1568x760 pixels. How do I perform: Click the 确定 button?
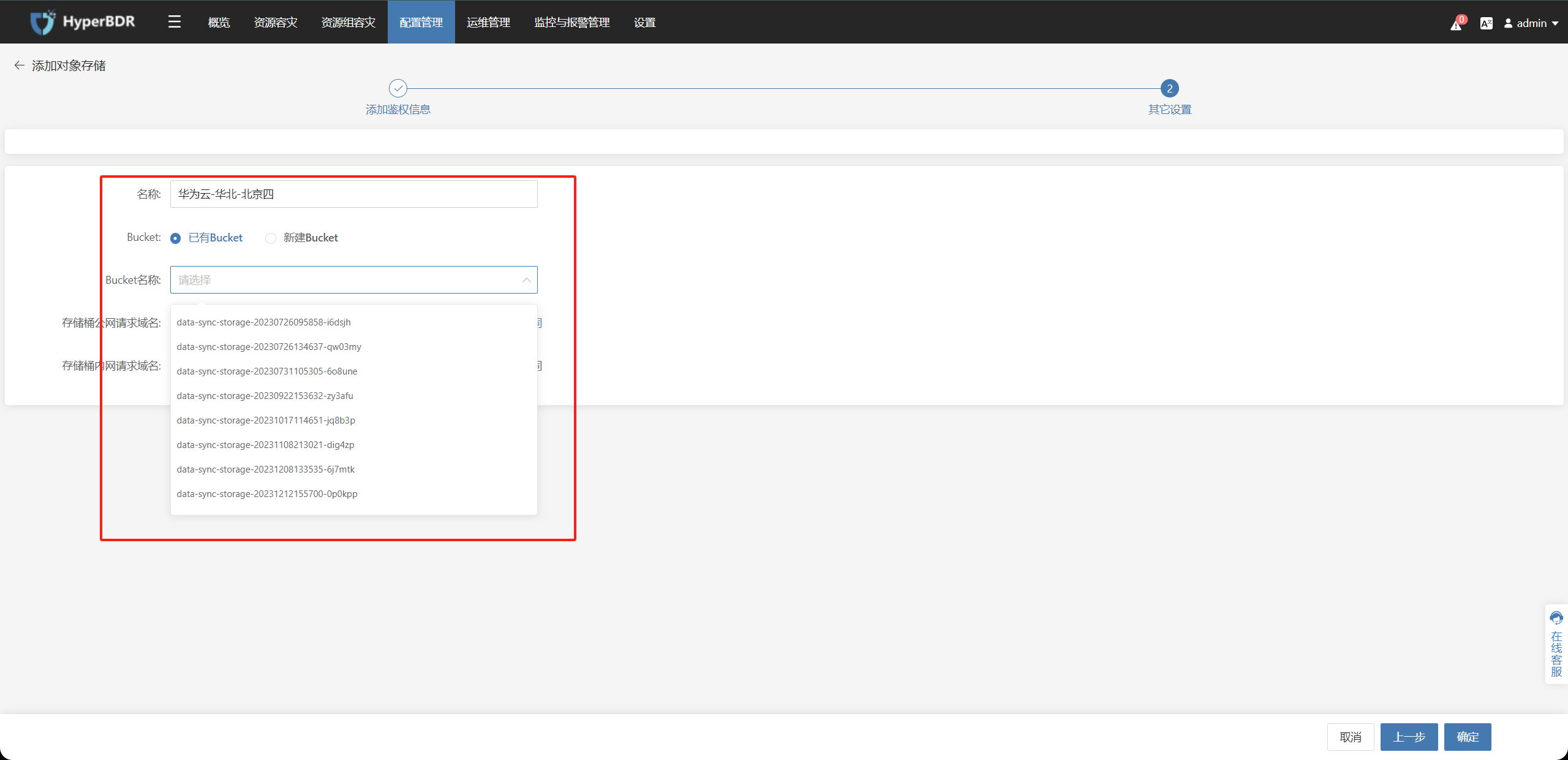pyautogui.click(x=1468, y=737)
